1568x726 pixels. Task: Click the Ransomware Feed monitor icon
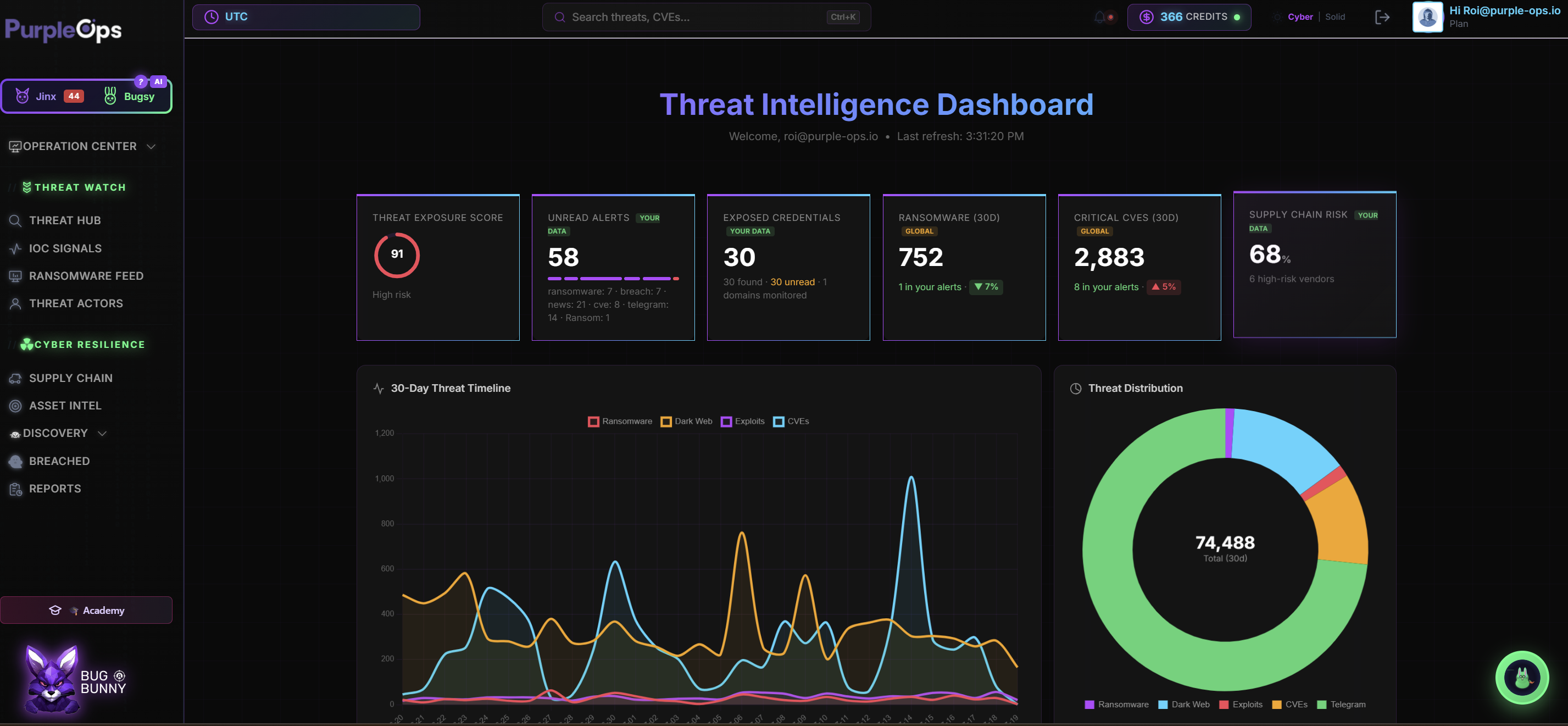tap(15, 276)
